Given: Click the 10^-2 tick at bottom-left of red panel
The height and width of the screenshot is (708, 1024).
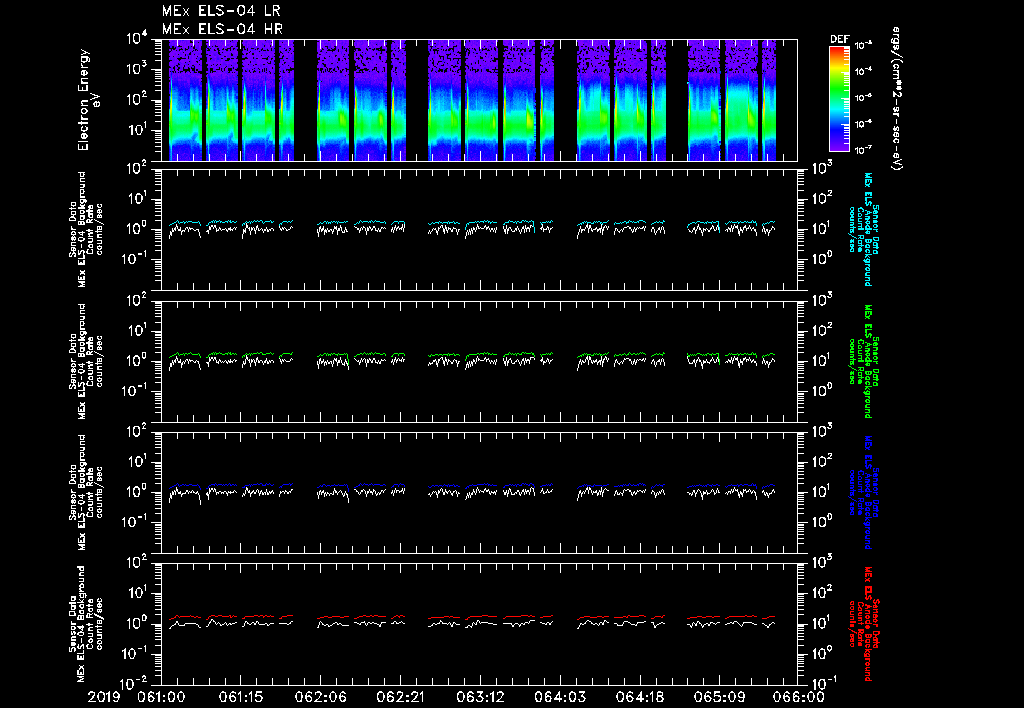Looking at the screenshot, I should click(135, 684).
